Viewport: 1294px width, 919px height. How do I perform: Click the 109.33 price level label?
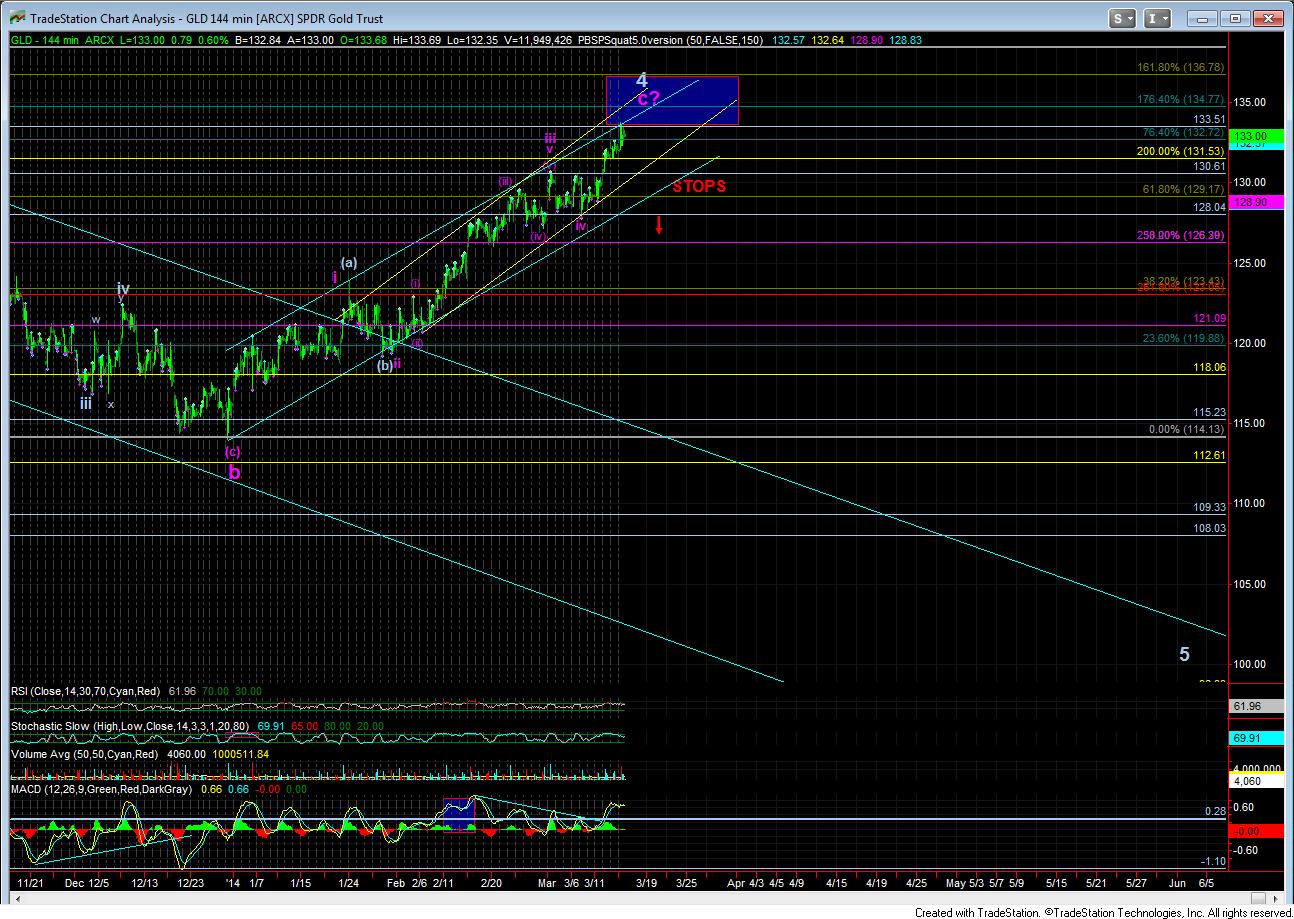coord(1210,508)
